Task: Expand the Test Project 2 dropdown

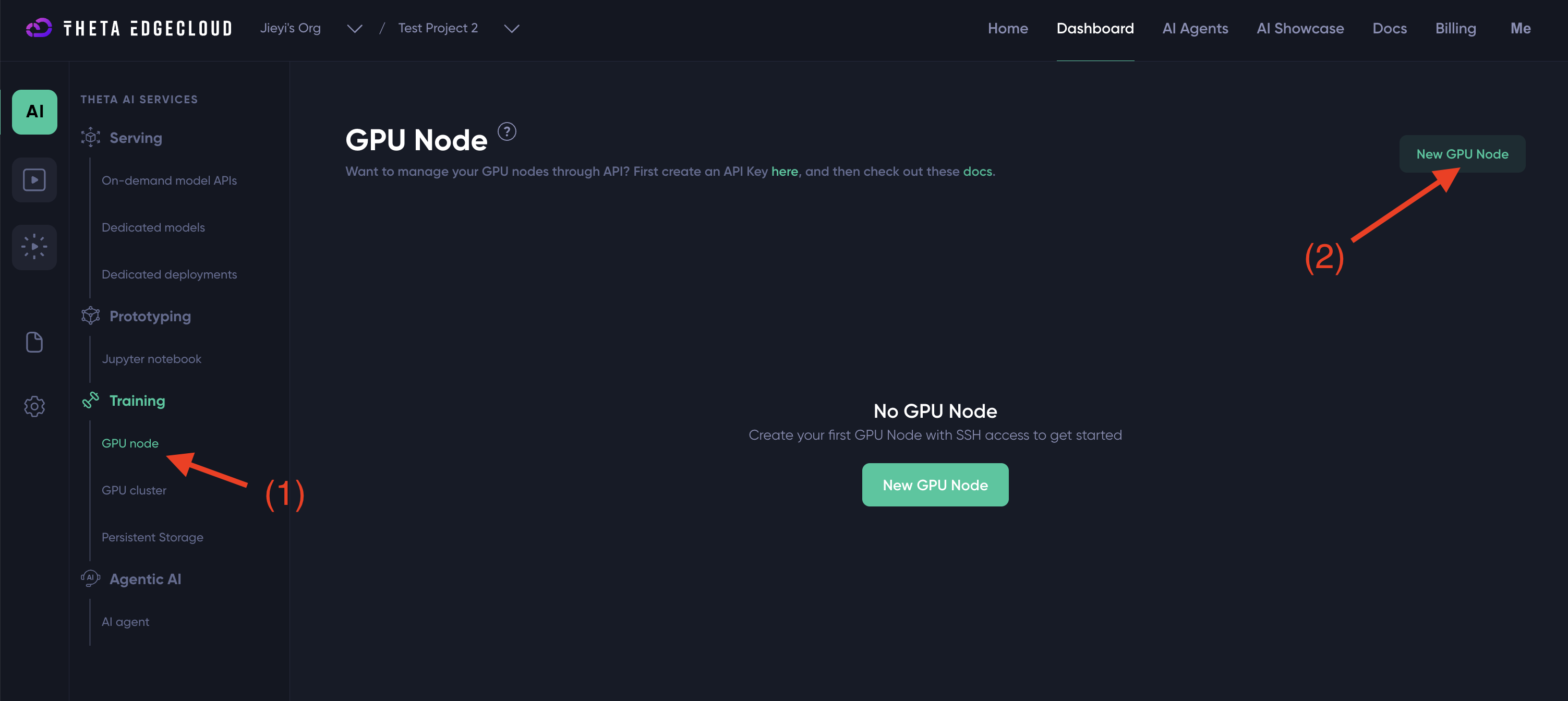Action: [511, 29]
